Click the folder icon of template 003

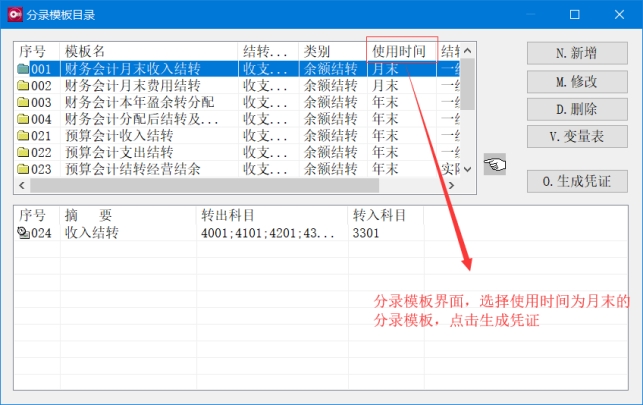(x=23, y=102)
